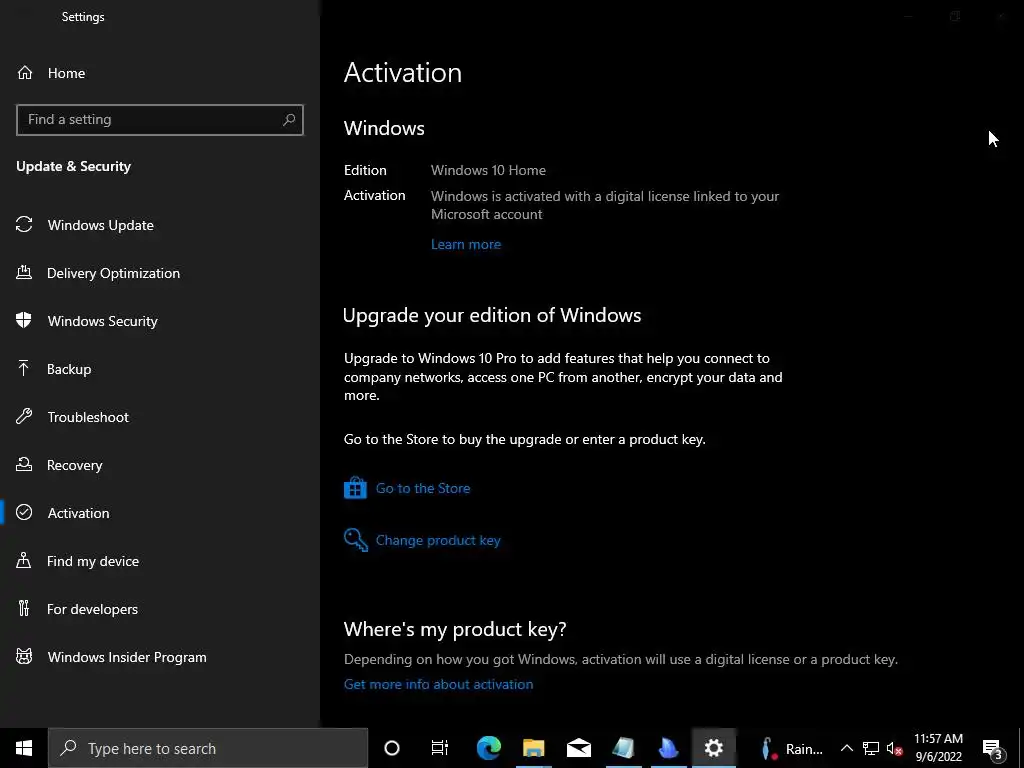Click the muted volume speaker icon
This screenshot has height=768, width=1024.
point(894,748)
